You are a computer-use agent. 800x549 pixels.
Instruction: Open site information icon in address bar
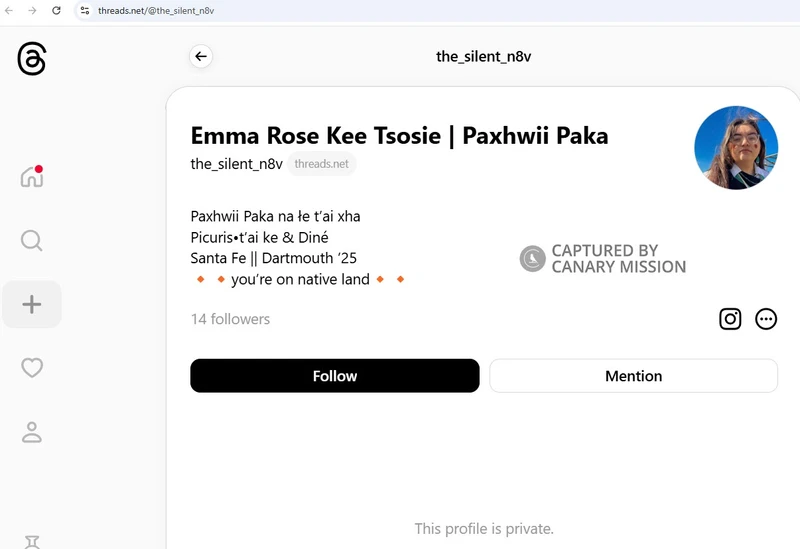(85, 10)
